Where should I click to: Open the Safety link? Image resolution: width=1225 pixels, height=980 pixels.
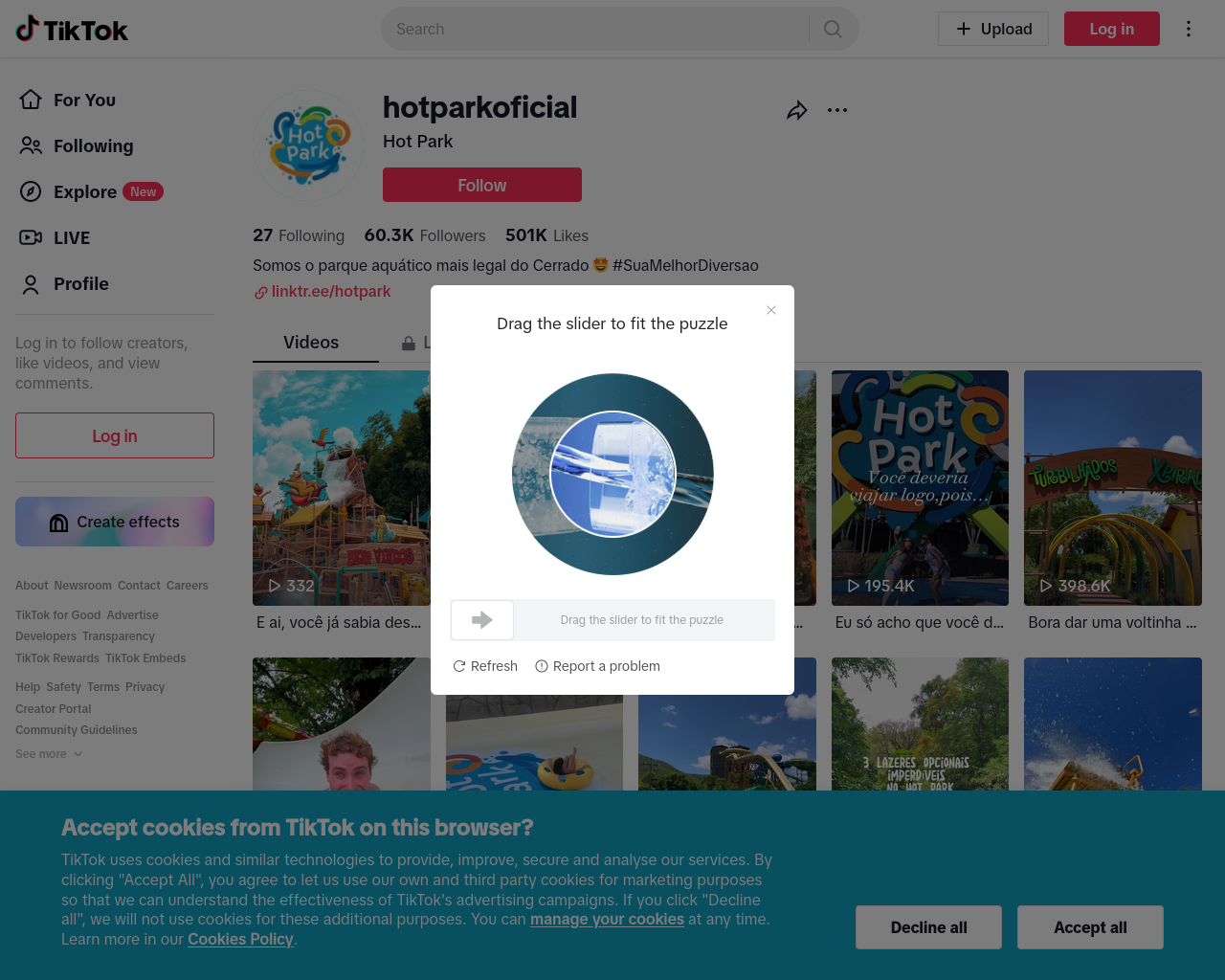(64, 687)
